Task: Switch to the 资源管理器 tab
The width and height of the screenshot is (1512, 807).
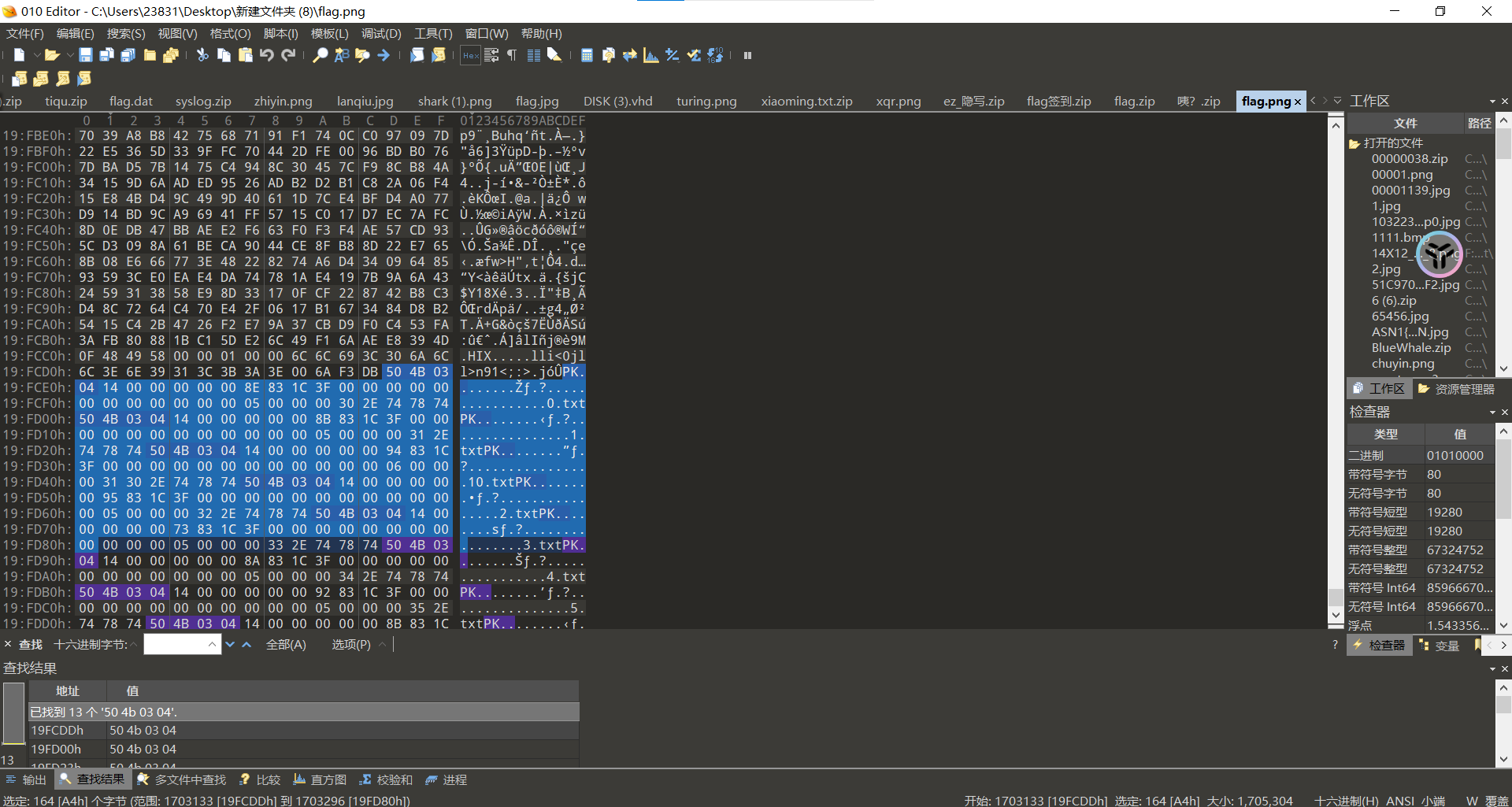Action: (1456, 389)
